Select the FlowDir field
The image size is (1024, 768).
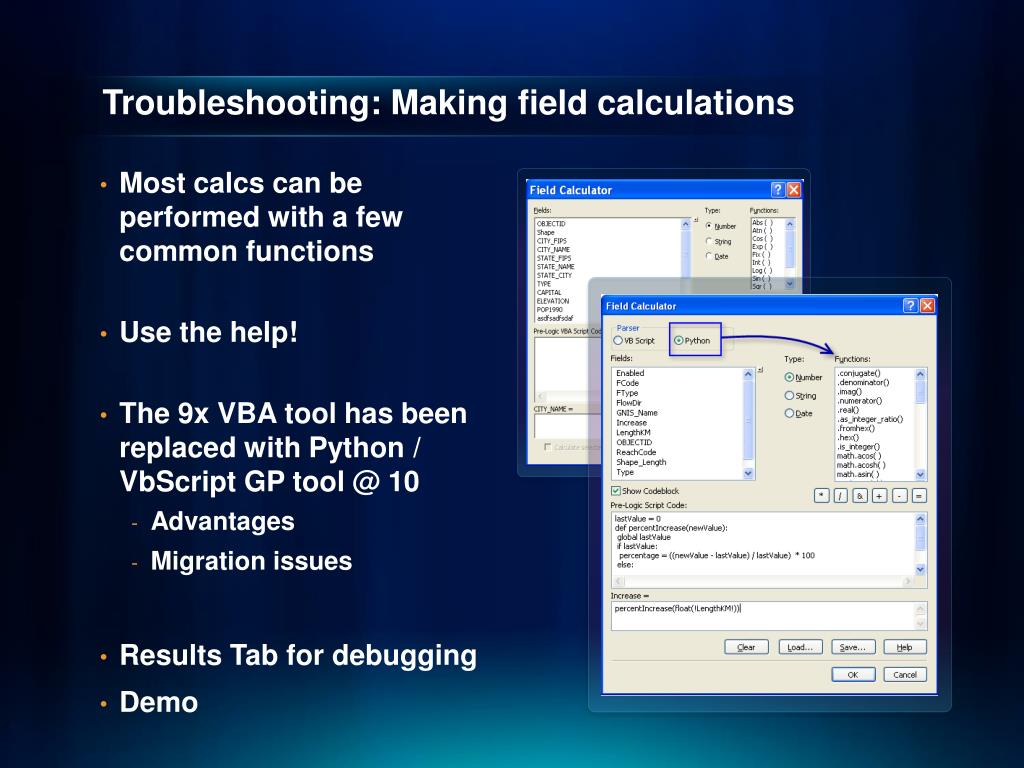click(x=629, y=403)
